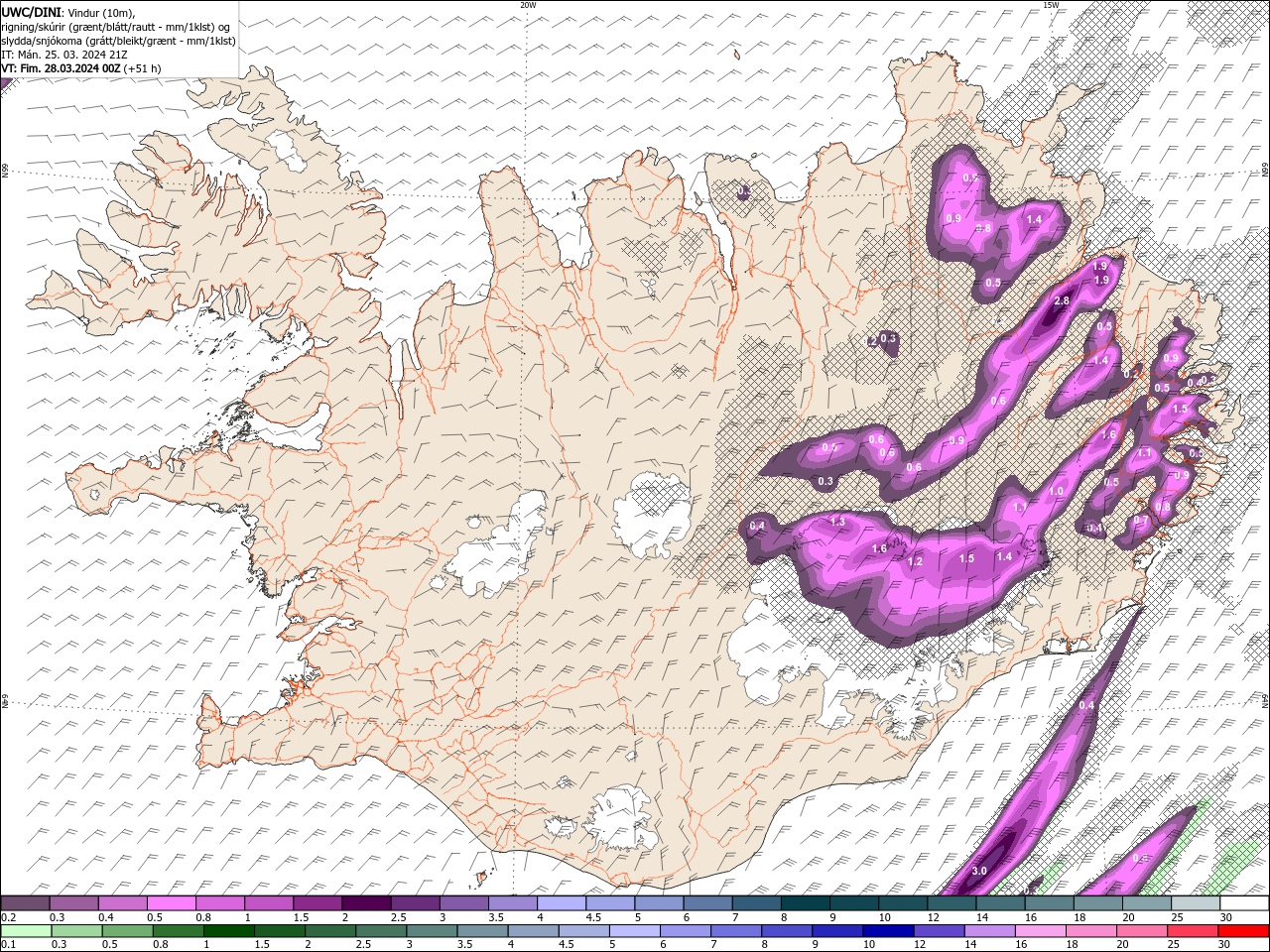Click the 'slydda/snjókoma (grátt/bleikt/grænt - mm/1klst)' line
Viewport: 1270px width, 952px height.
point(119,41)
